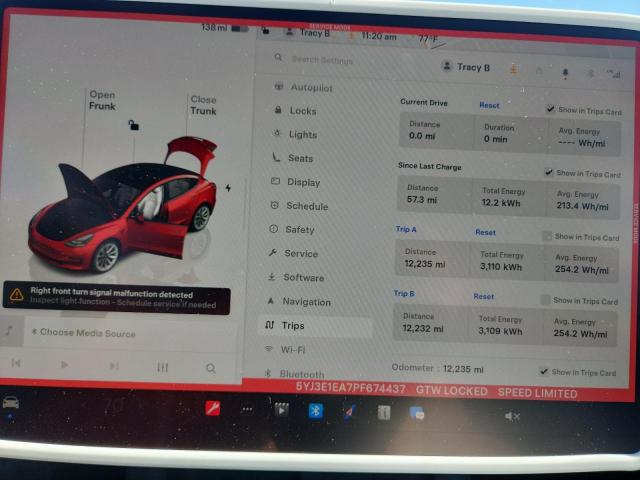Tap the red Model 3 car image
Image resolution: width=640 pixels, height=480 pixels.
coord(122,206)
